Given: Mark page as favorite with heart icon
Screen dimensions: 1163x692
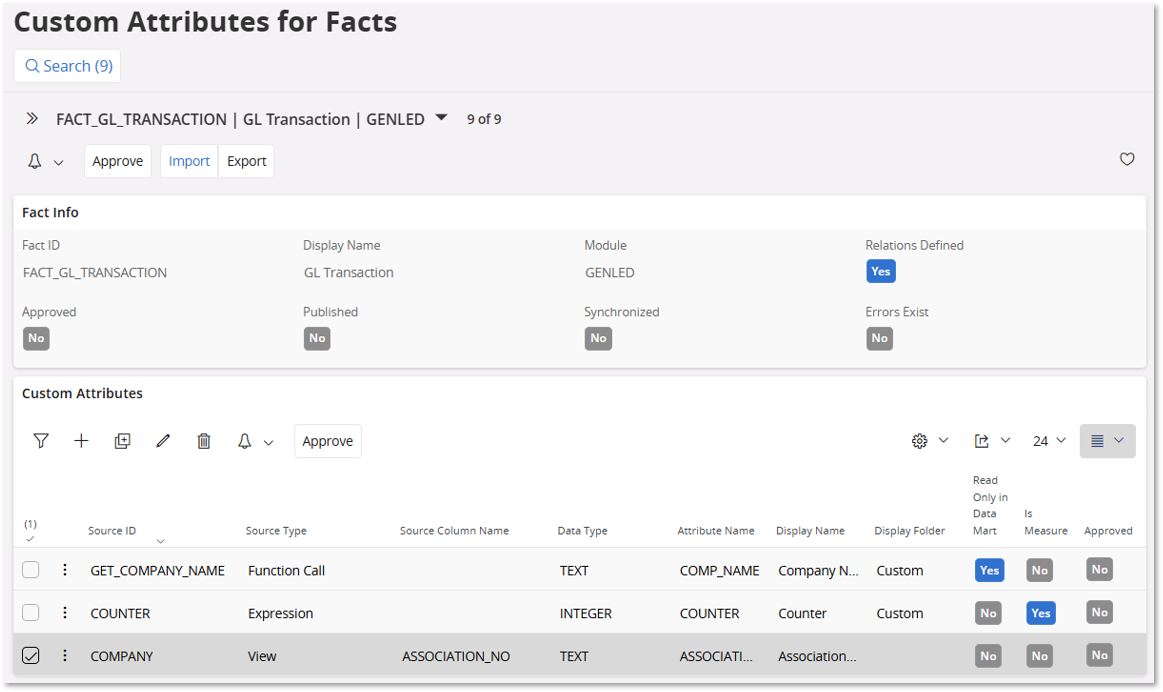Looking at the screenshot, I should (x=1127, y=159).
